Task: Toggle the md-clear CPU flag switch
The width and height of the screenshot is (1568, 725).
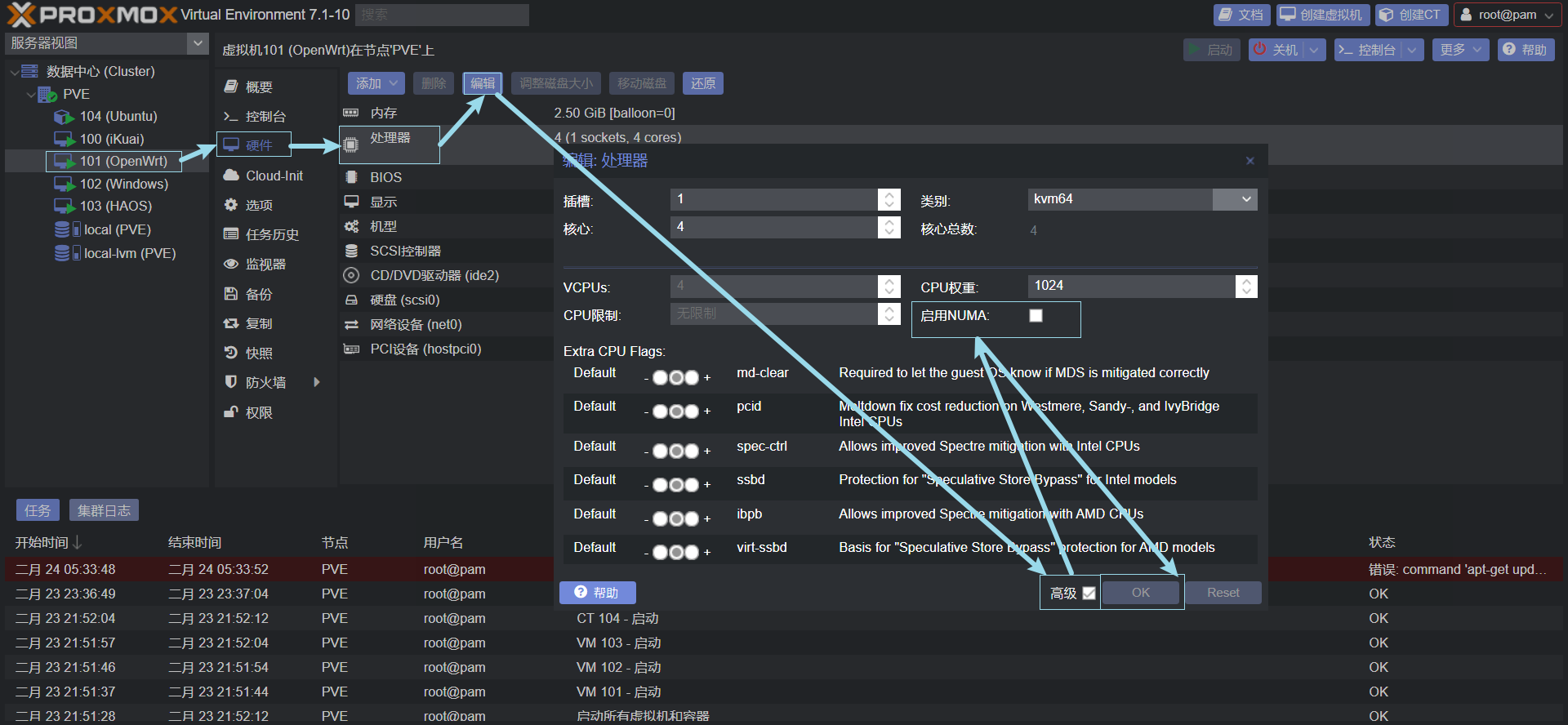Action: (x=675, y=377)
